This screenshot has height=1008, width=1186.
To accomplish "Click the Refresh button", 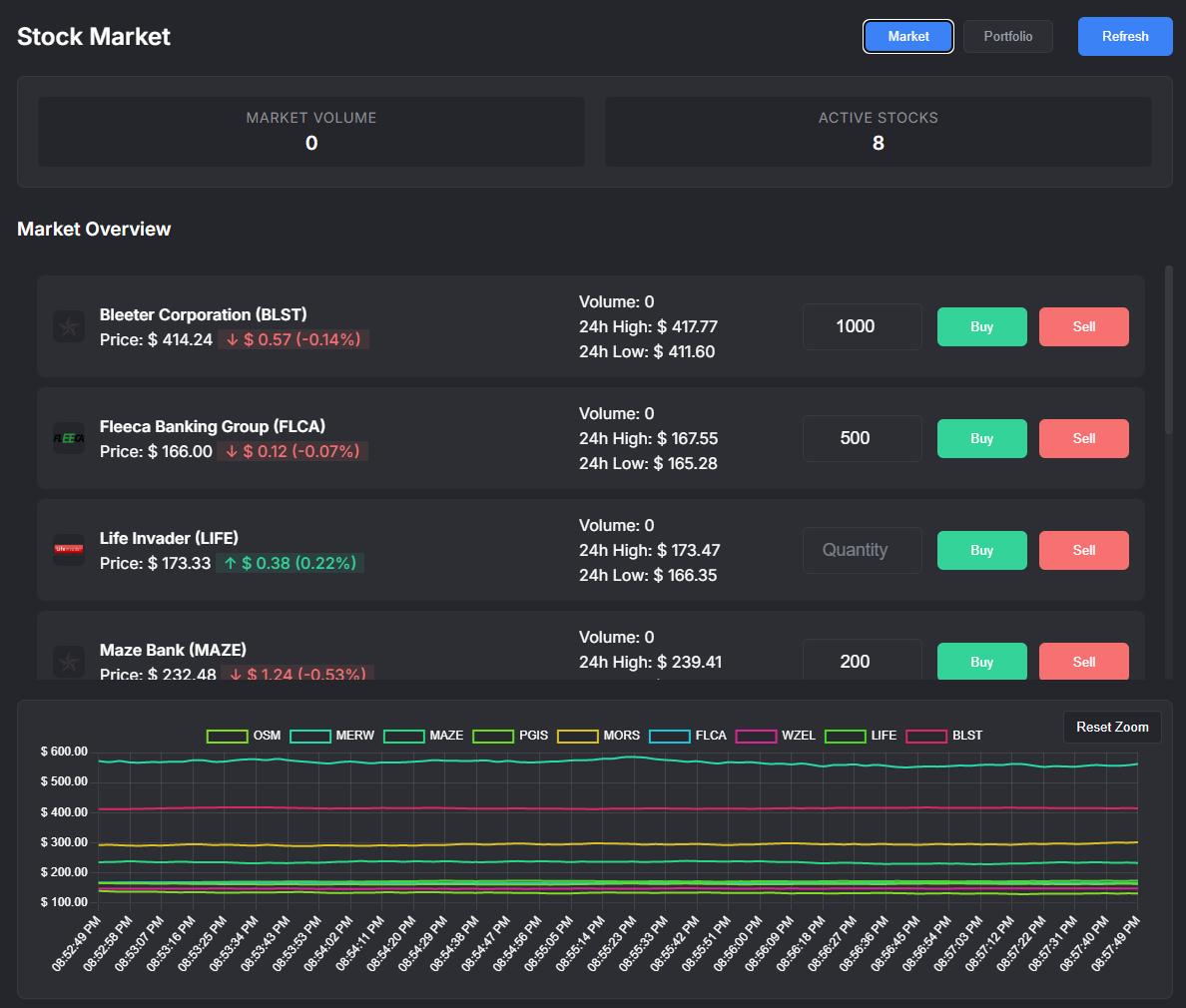I will tap(1125, 36).
